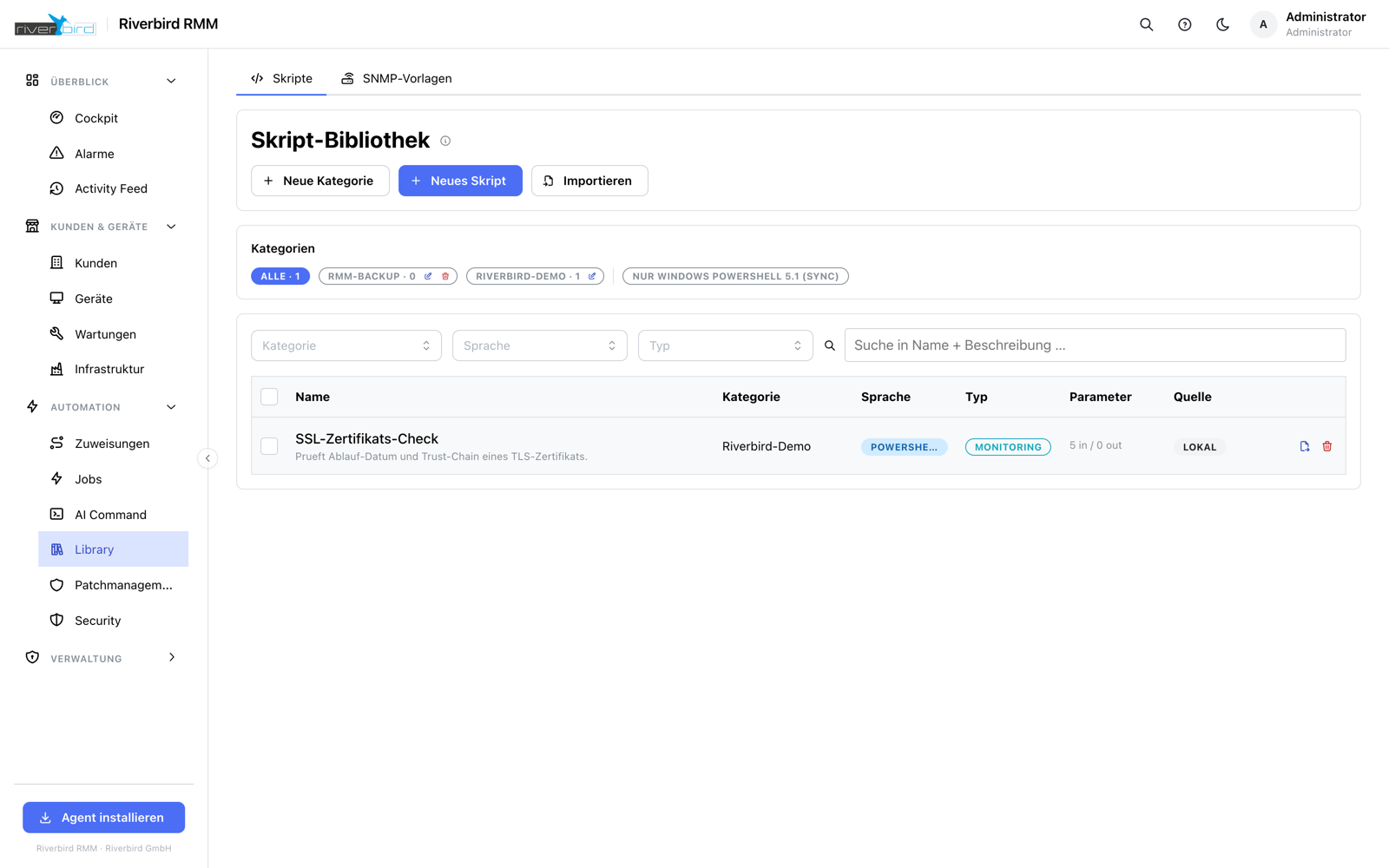1389x868 pixels.
Task: Edit the RIVERBIRD-DEMO category with pencil icon
Action: [x=592, y=276]
